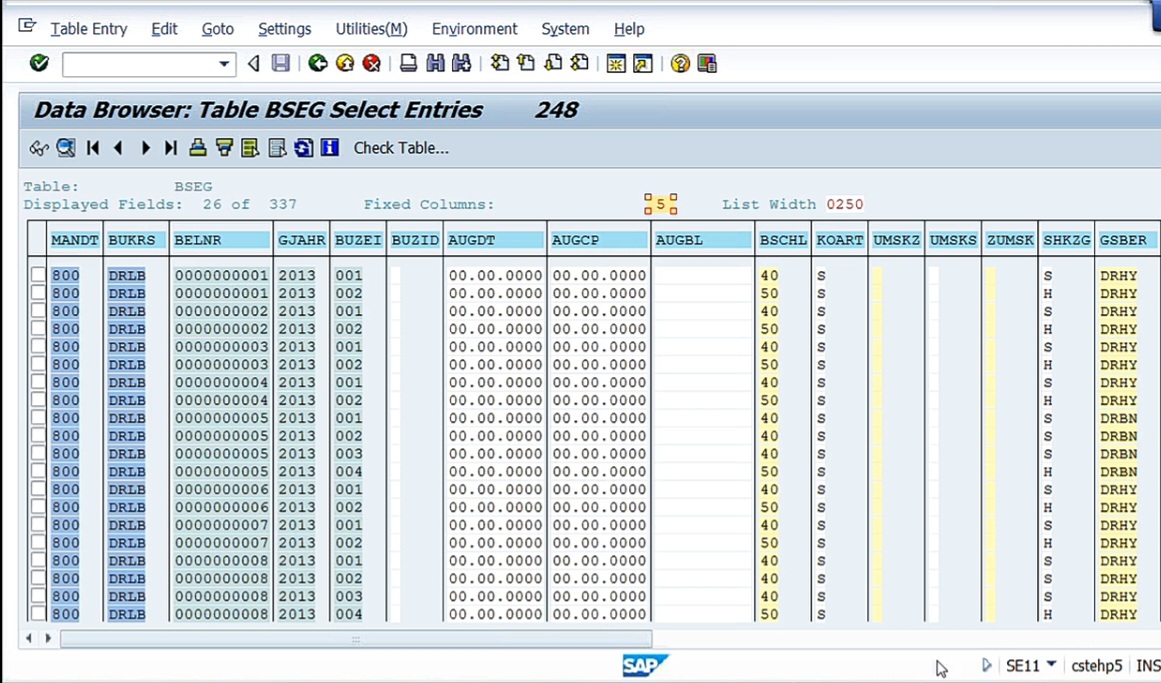1161x683 pixels.
Task: Click the AUGDT column header
Action: pyautogui.click(x=495, y=240)
